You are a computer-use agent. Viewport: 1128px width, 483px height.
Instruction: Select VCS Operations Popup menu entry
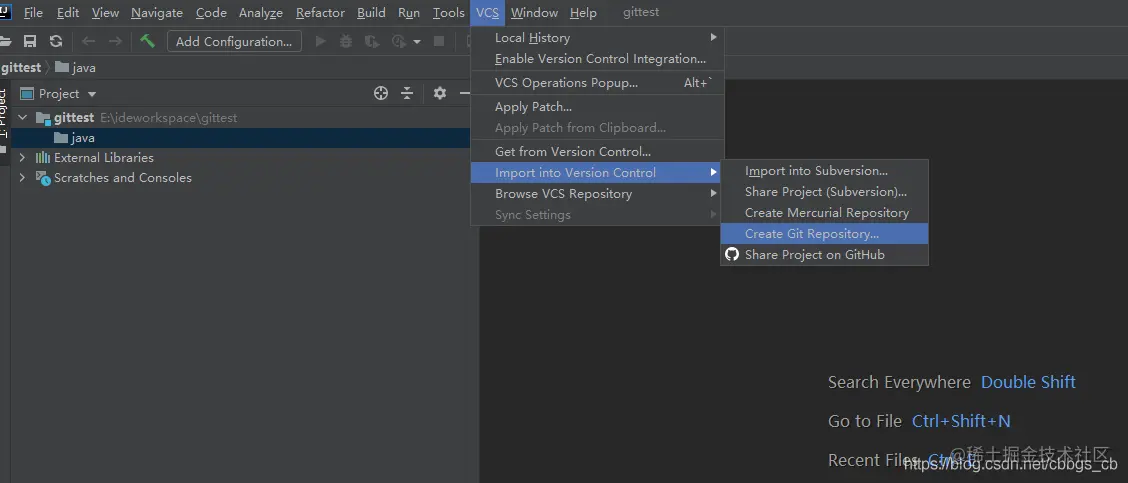(597, 83)
